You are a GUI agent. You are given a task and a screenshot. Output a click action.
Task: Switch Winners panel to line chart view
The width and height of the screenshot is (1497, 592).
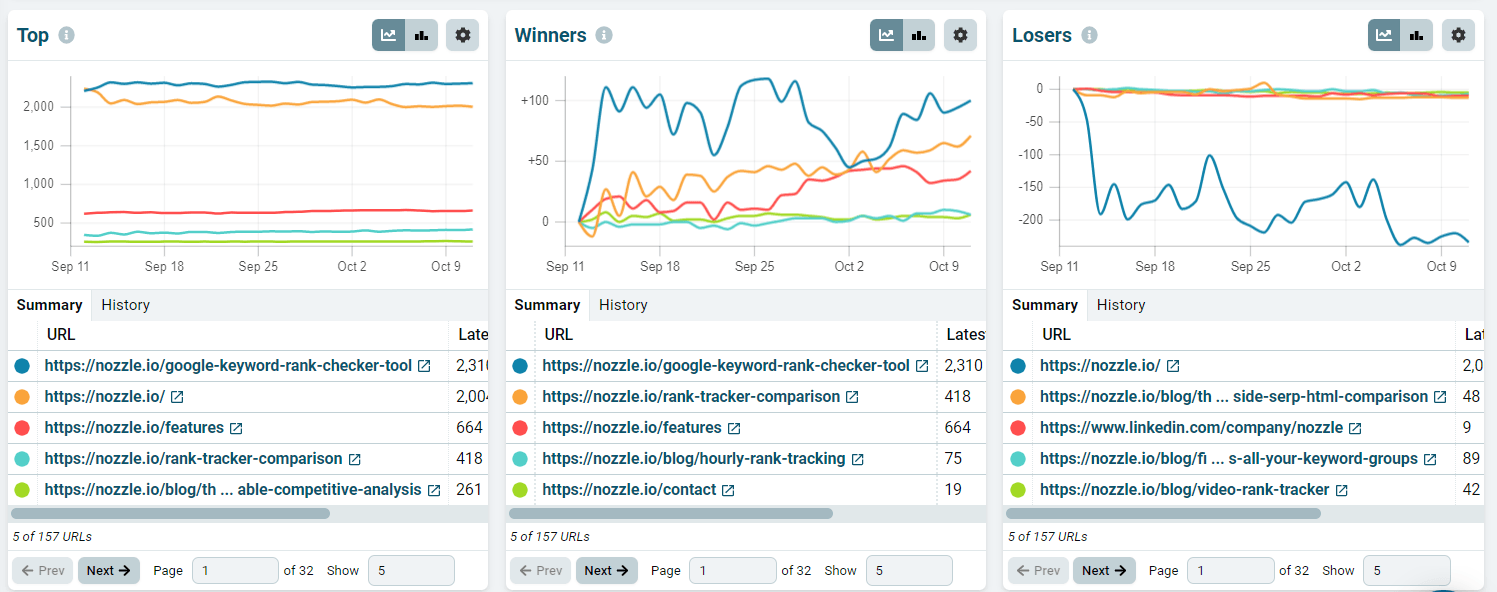pyautogui.click(x=886, y=35)
